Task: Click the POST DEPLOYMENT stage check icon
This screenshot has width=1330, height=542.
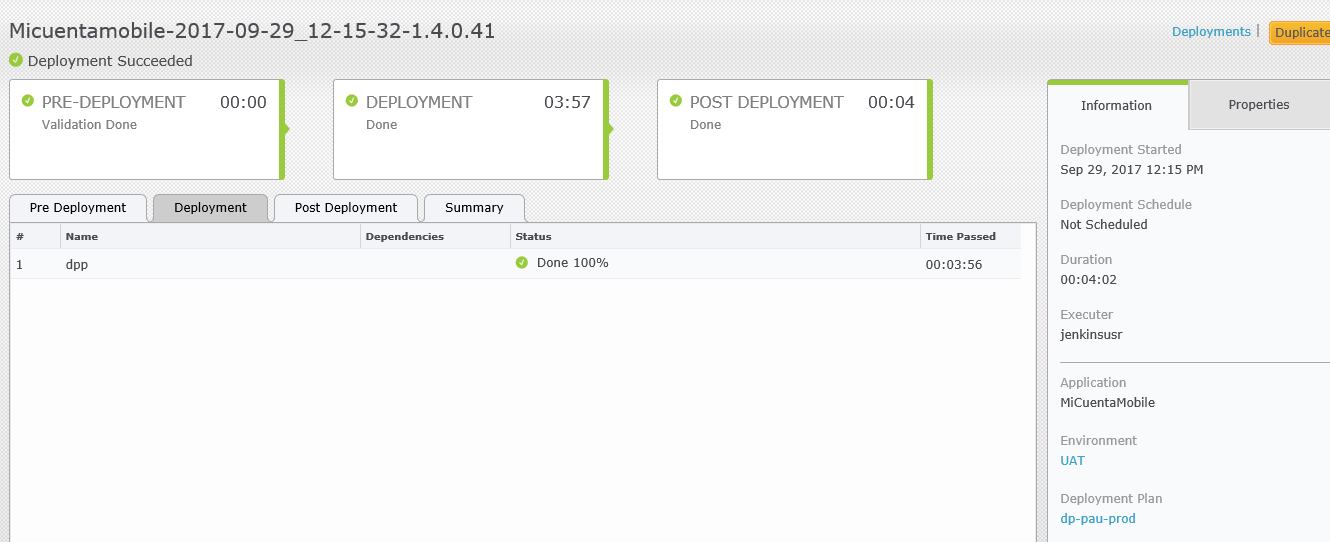Action: 676,101
